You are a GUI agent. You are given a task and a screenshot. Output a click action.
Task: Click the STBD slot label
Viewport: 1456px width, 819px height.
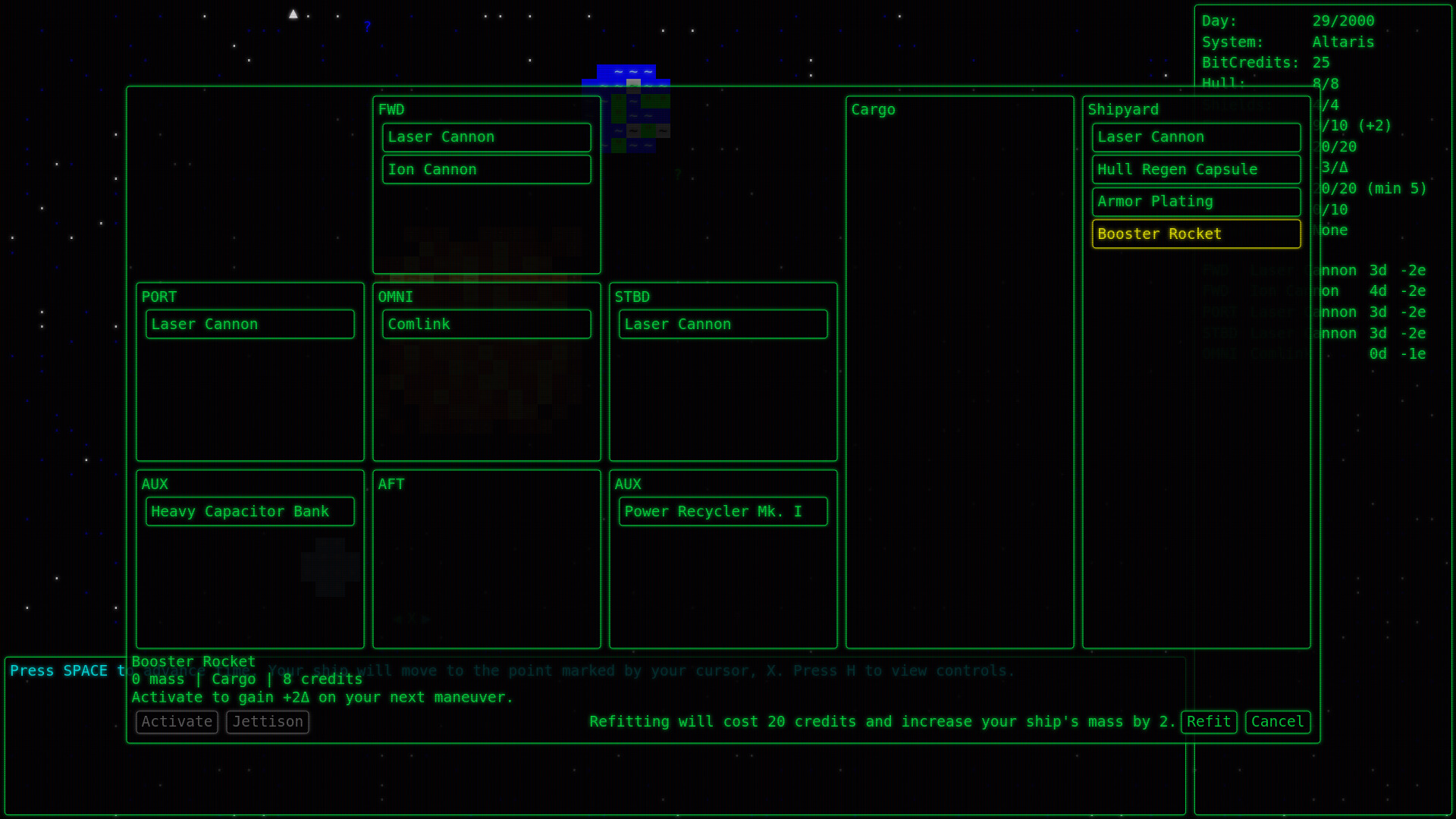point(632,297)
